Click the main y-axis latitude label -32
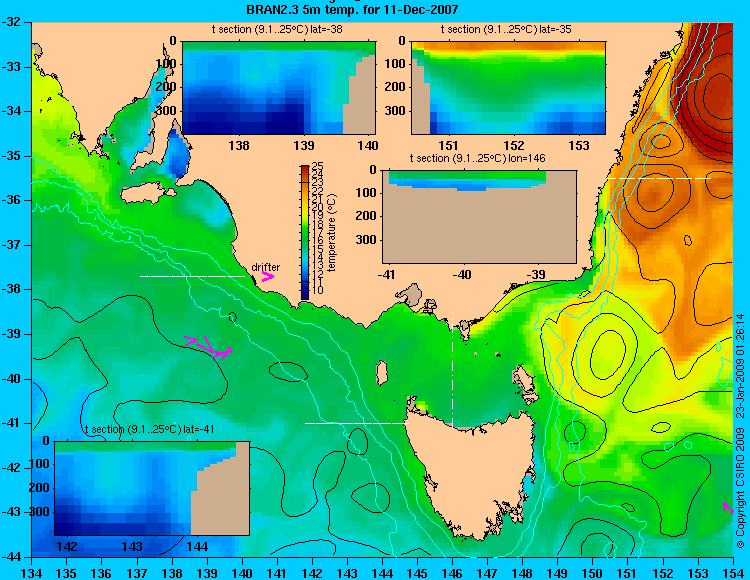This screenshot has height=580, width=750. point(13,22)
